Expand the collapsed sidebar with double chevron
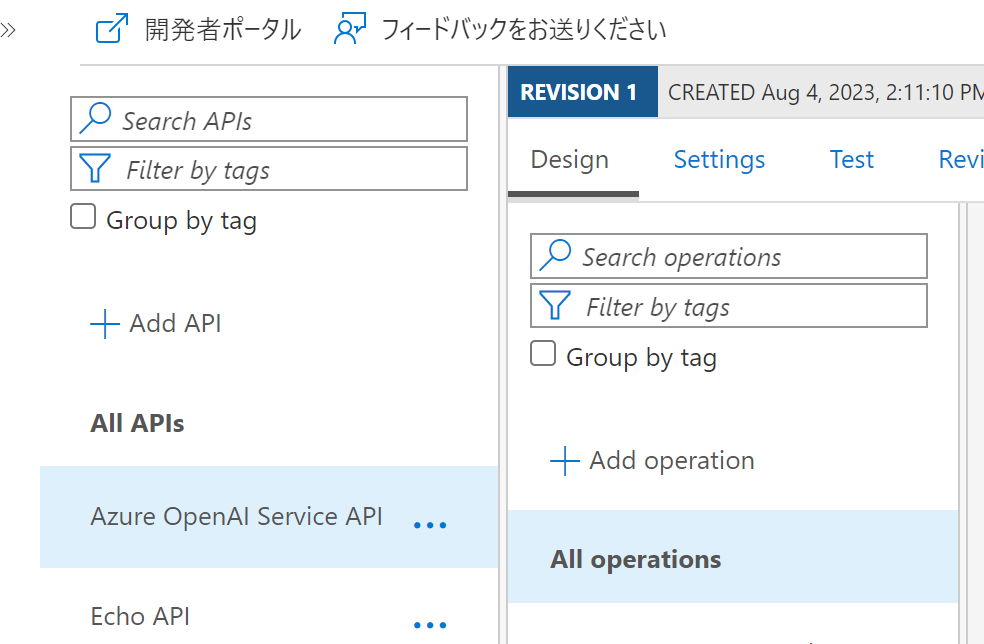The height and width of the screenshot is (644, 984). point(9,30)
